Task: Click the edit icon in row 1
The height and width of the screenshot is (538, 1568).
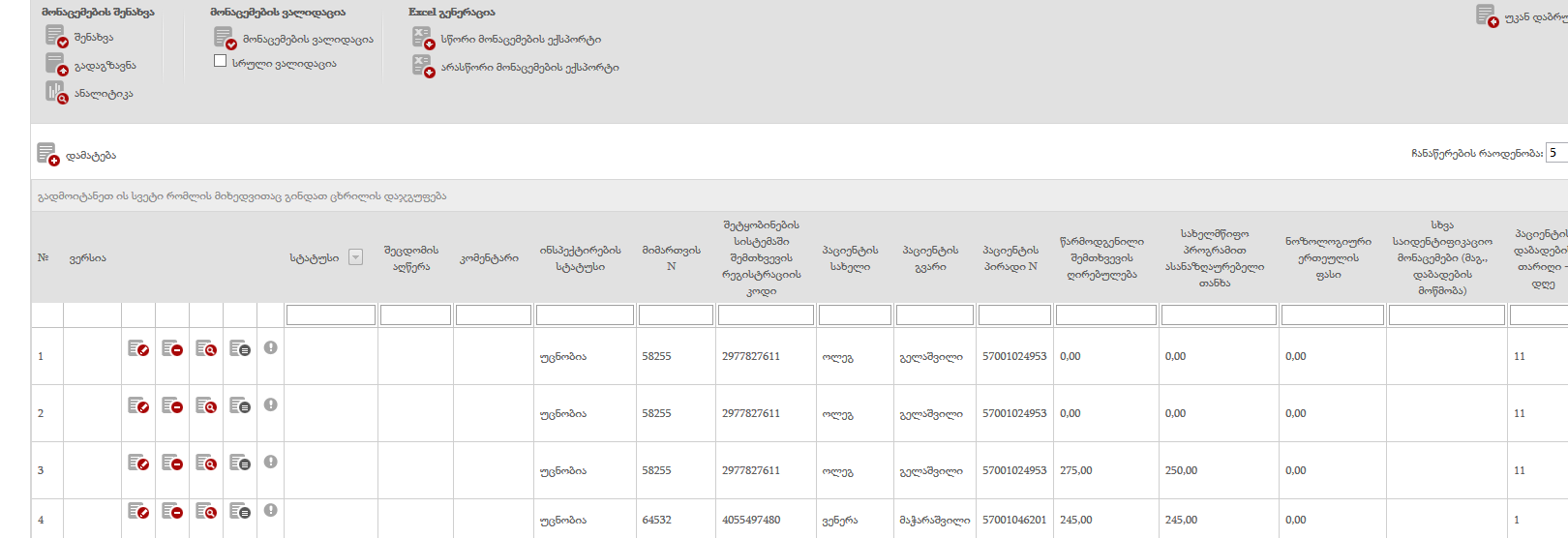Action: tap(138, 348)
